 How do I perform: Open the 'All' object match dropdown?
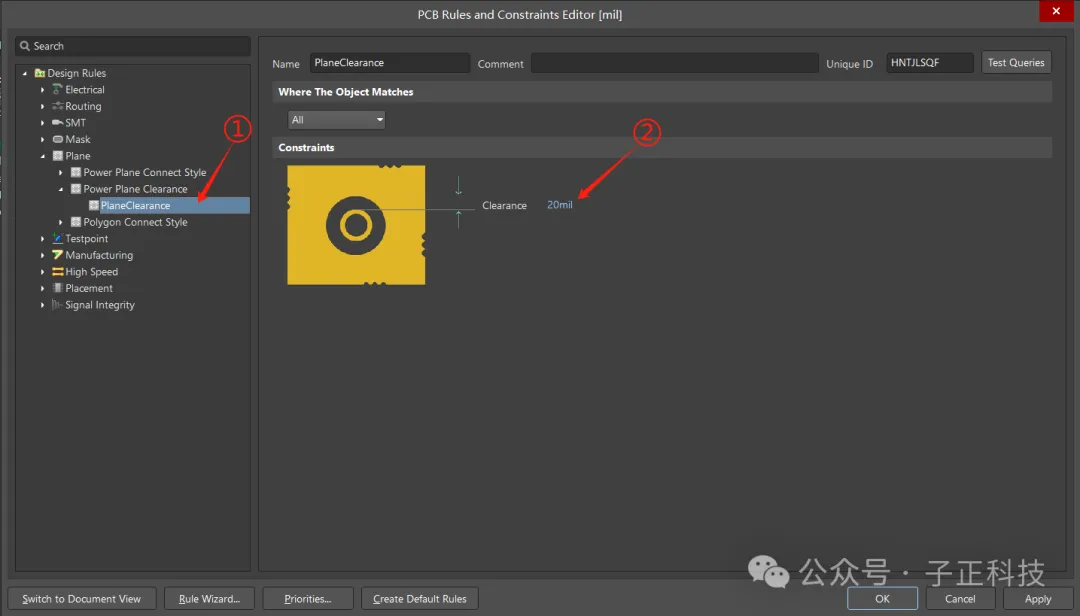[336, 120]
